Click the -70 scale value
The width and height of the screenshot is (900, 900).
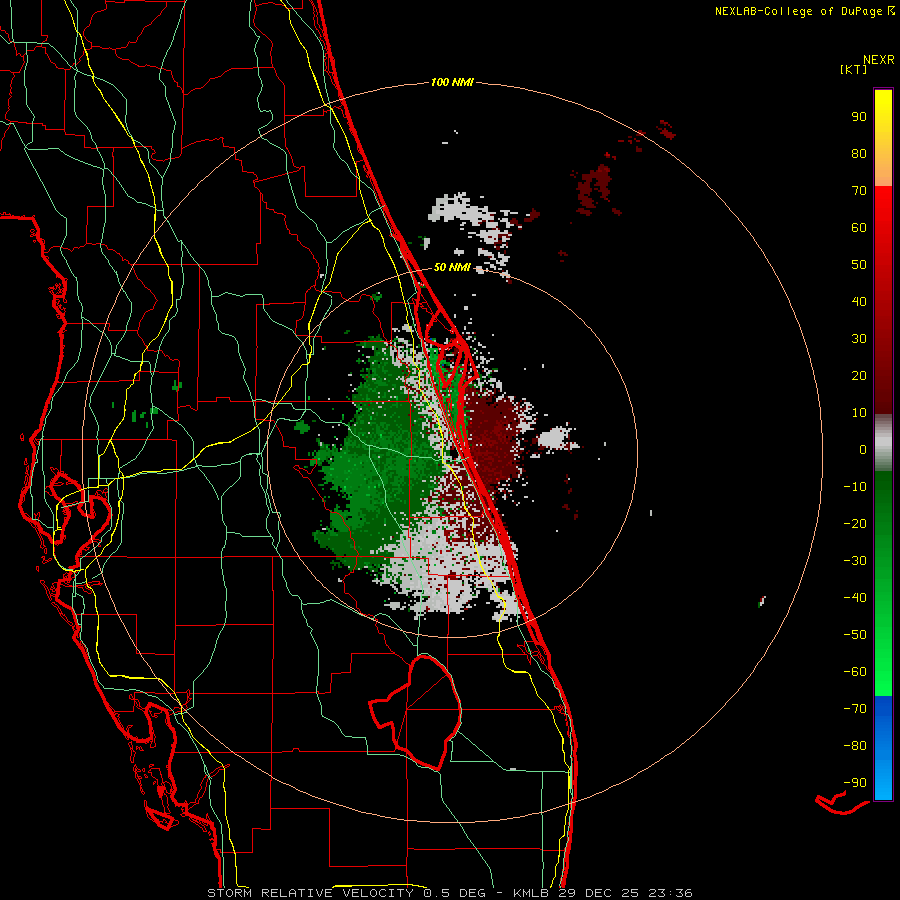tap(855, 709)
